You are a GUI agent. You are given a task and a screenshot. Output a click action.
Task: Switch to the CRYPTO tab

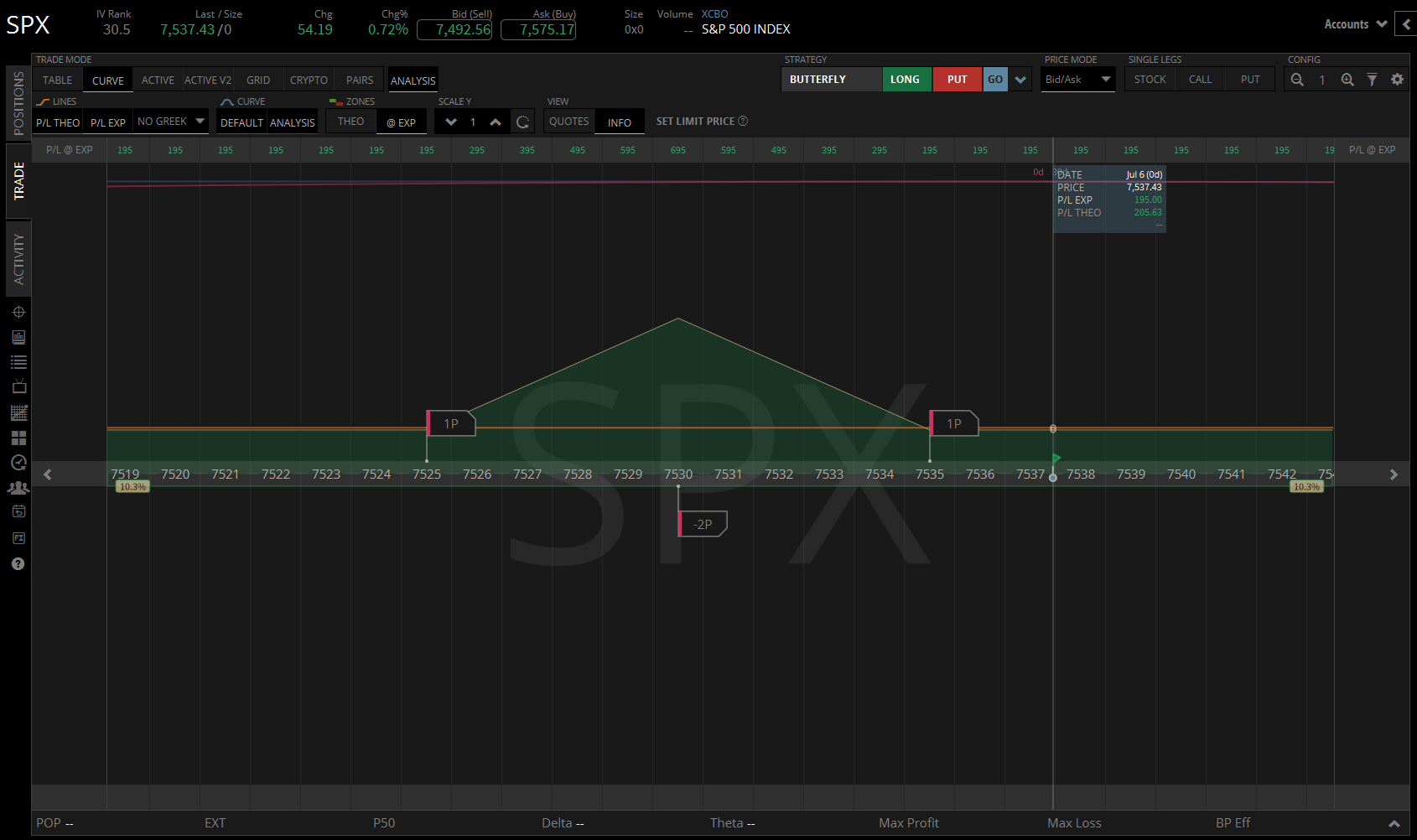pyautogui.click(x=309, y=80)
